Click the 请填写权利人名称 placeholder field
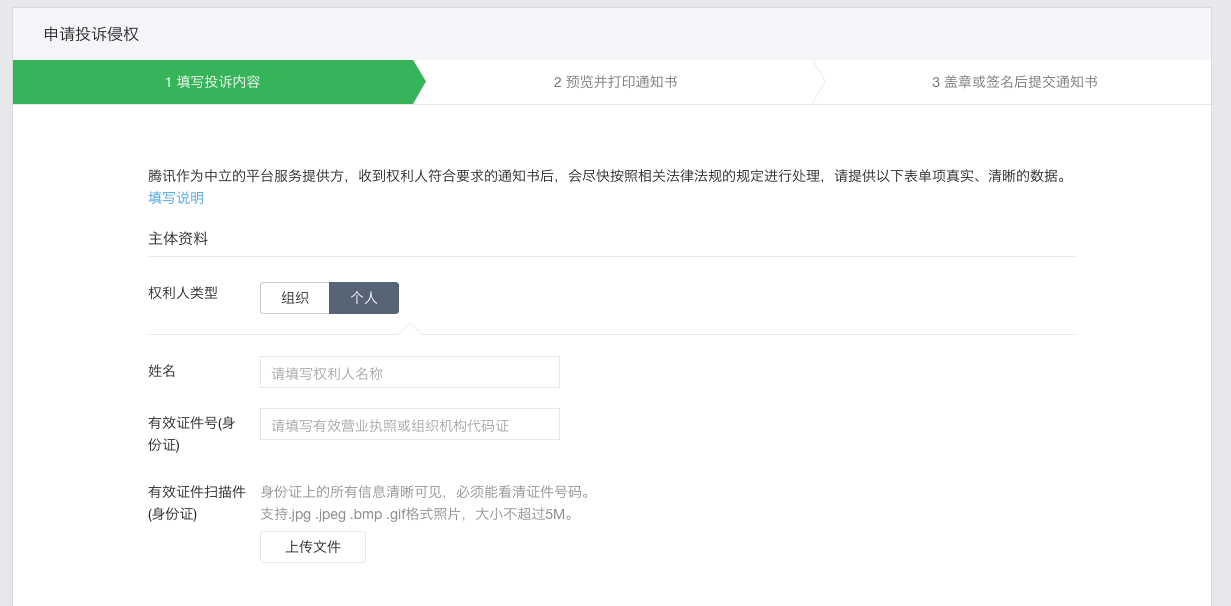The image size is (1231, 606). click(x=409, y=371)
